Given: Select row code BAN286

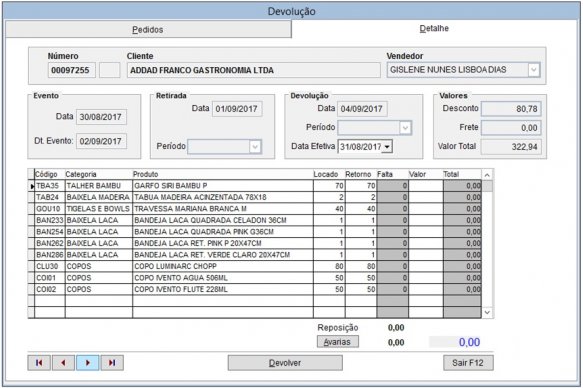Looking at the screenshot, I should pyautogui.click(x=50, y=255).
